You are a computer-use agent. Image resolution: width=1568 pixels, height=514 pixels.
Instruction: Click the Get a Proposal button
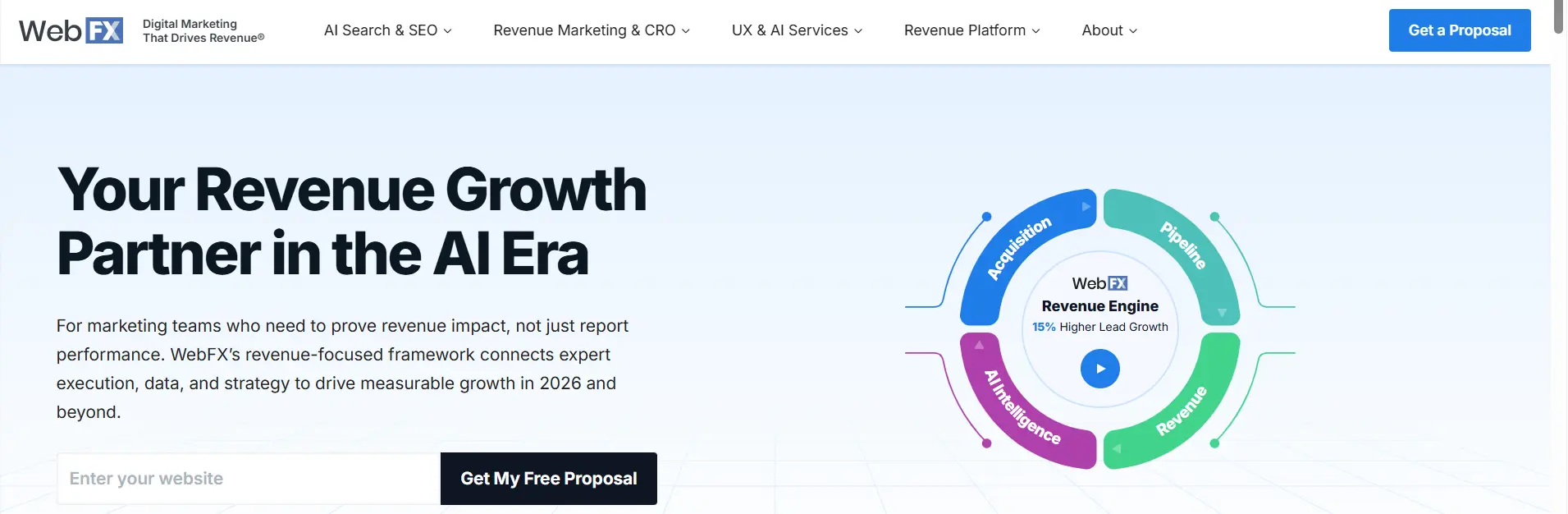[1460, 30]
